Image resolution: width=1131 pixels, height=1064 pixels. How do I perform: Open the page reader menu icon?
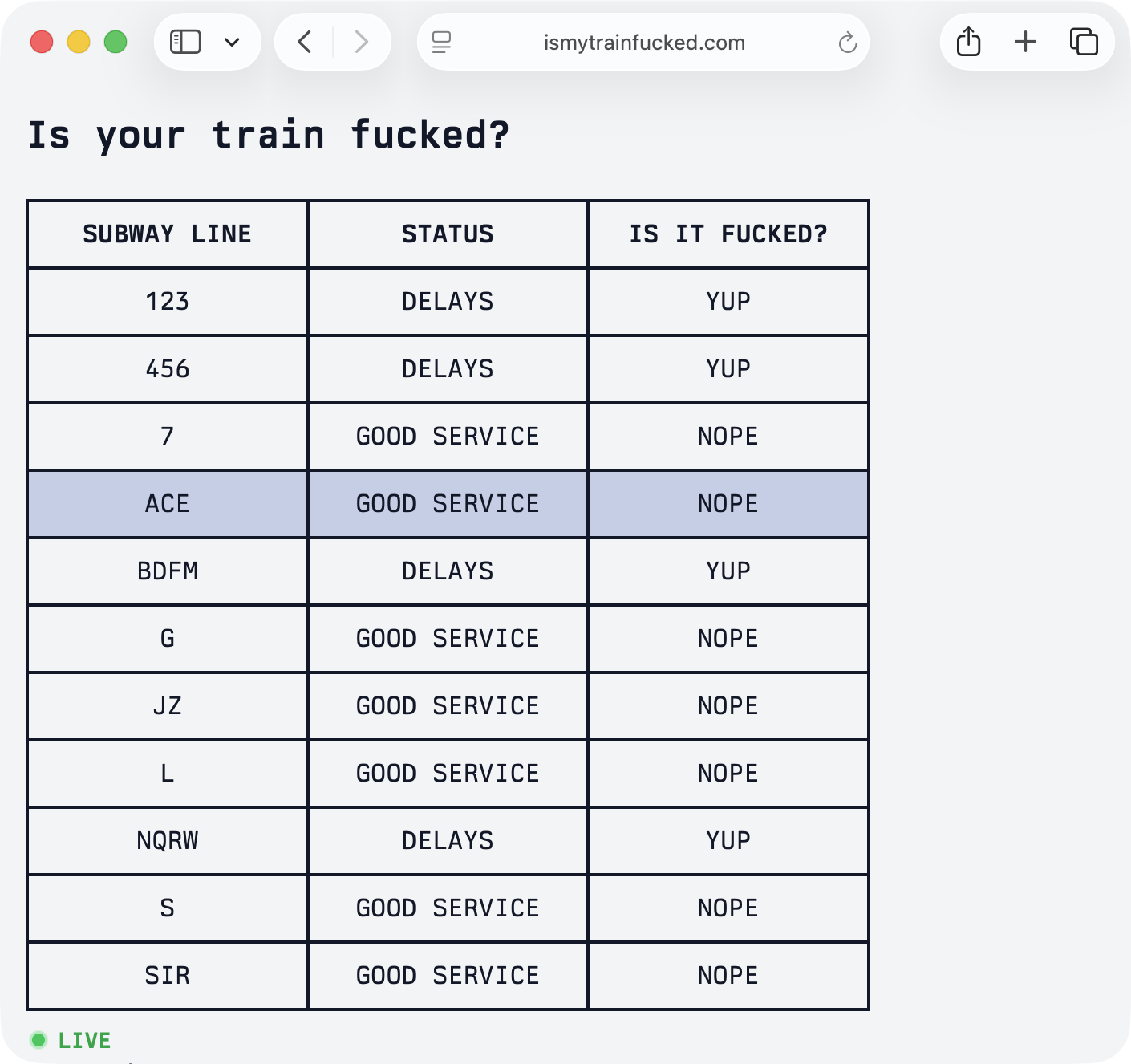(x=441, y=42)
